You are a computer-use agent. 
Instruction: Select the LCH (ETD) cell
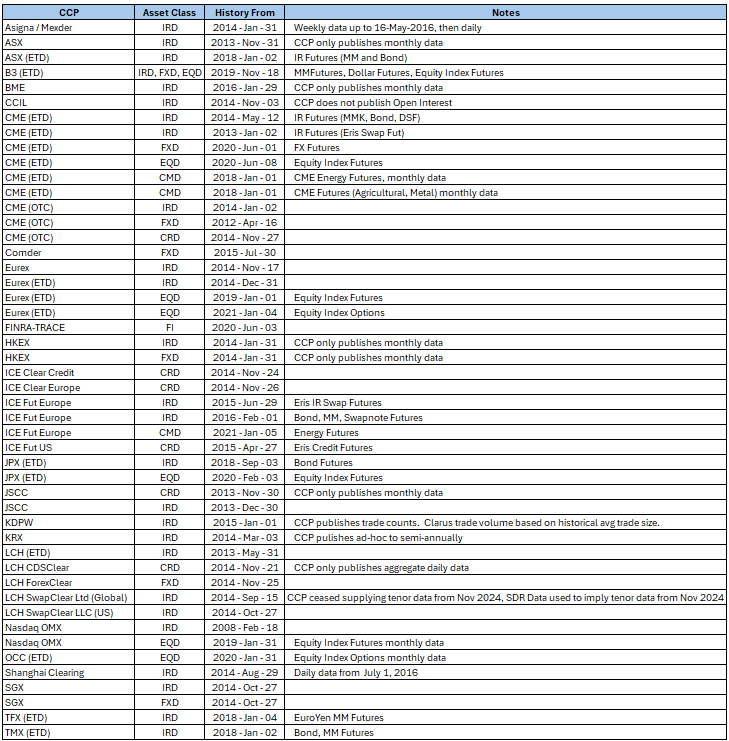tap(69, 553)
